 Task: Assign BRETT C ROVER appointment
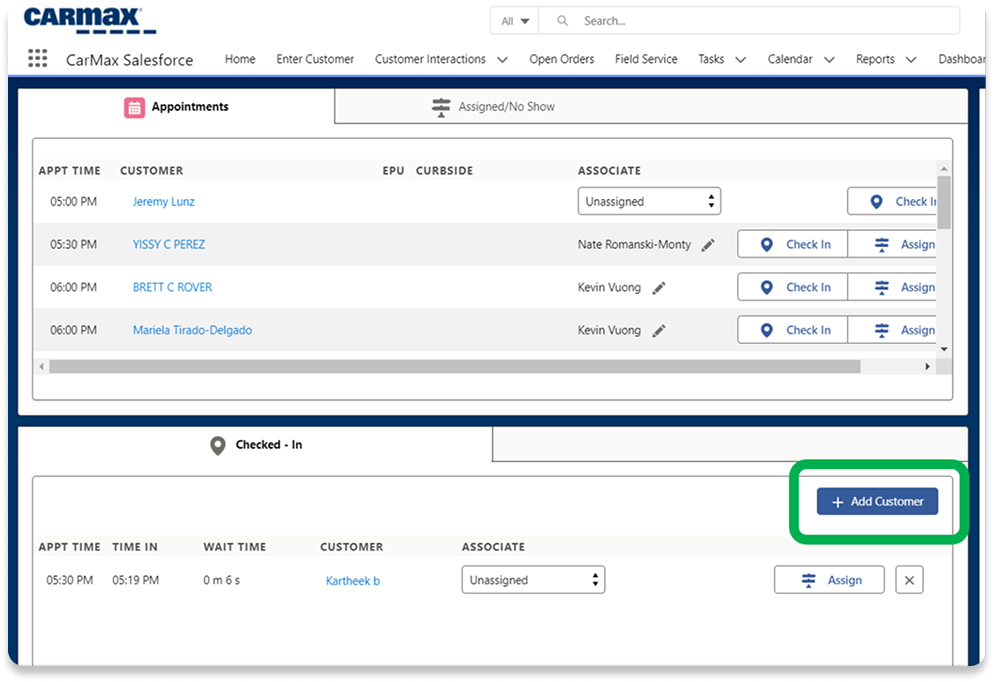[x=893, y=288]
